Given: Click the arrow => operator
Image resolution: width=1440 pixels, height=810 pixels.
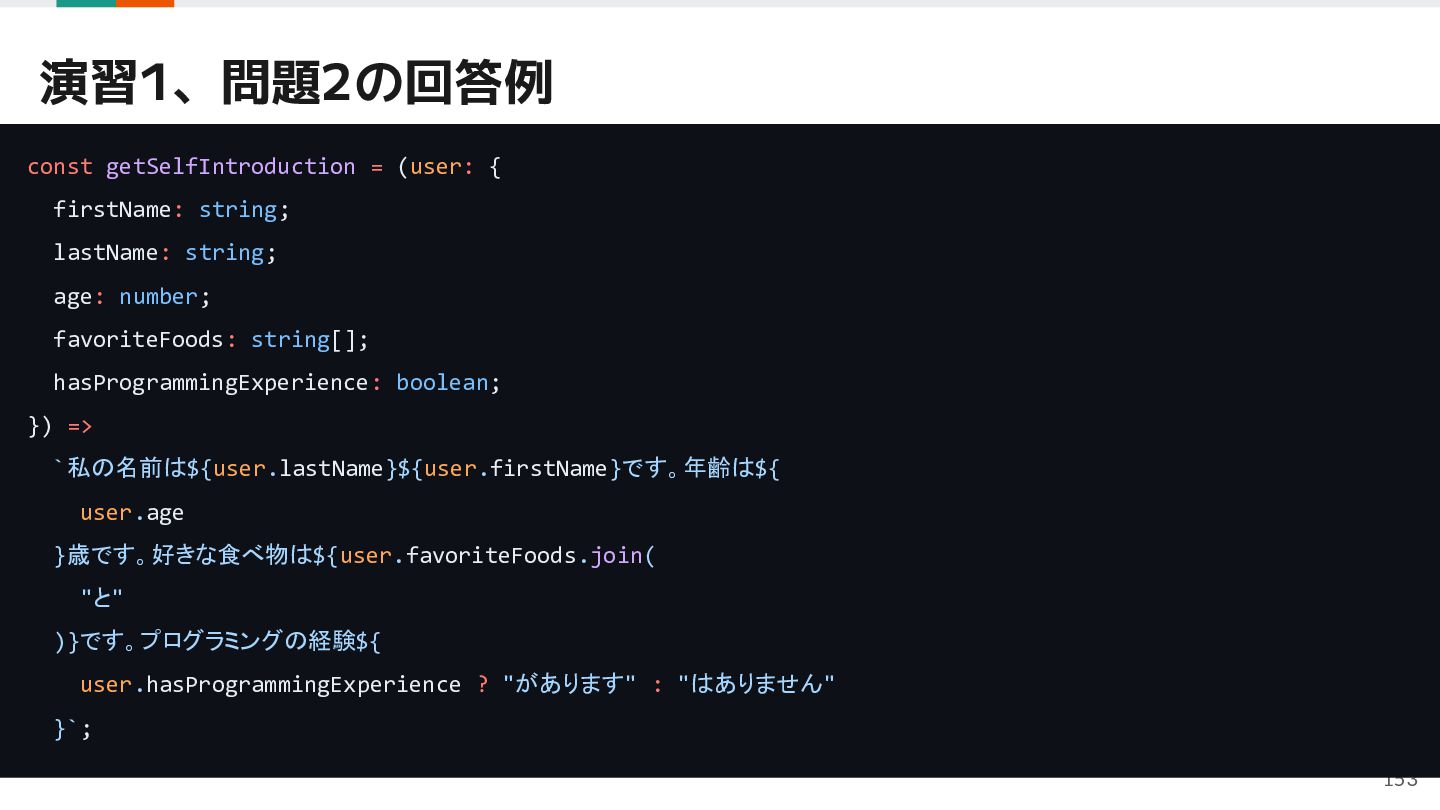Looking at the screenshot, I should click(x=80, y=426).
